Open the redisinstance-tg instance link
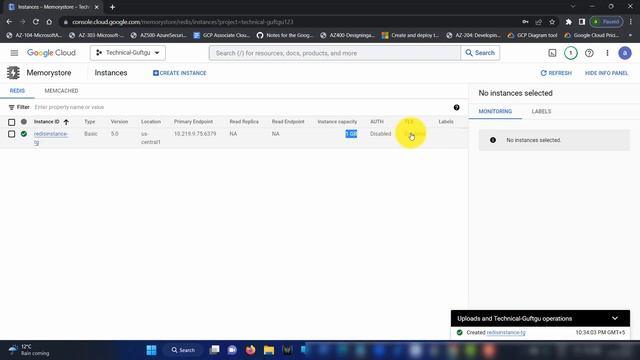The height and width of the screenshot is (360, 640). [x=51, y=138]
